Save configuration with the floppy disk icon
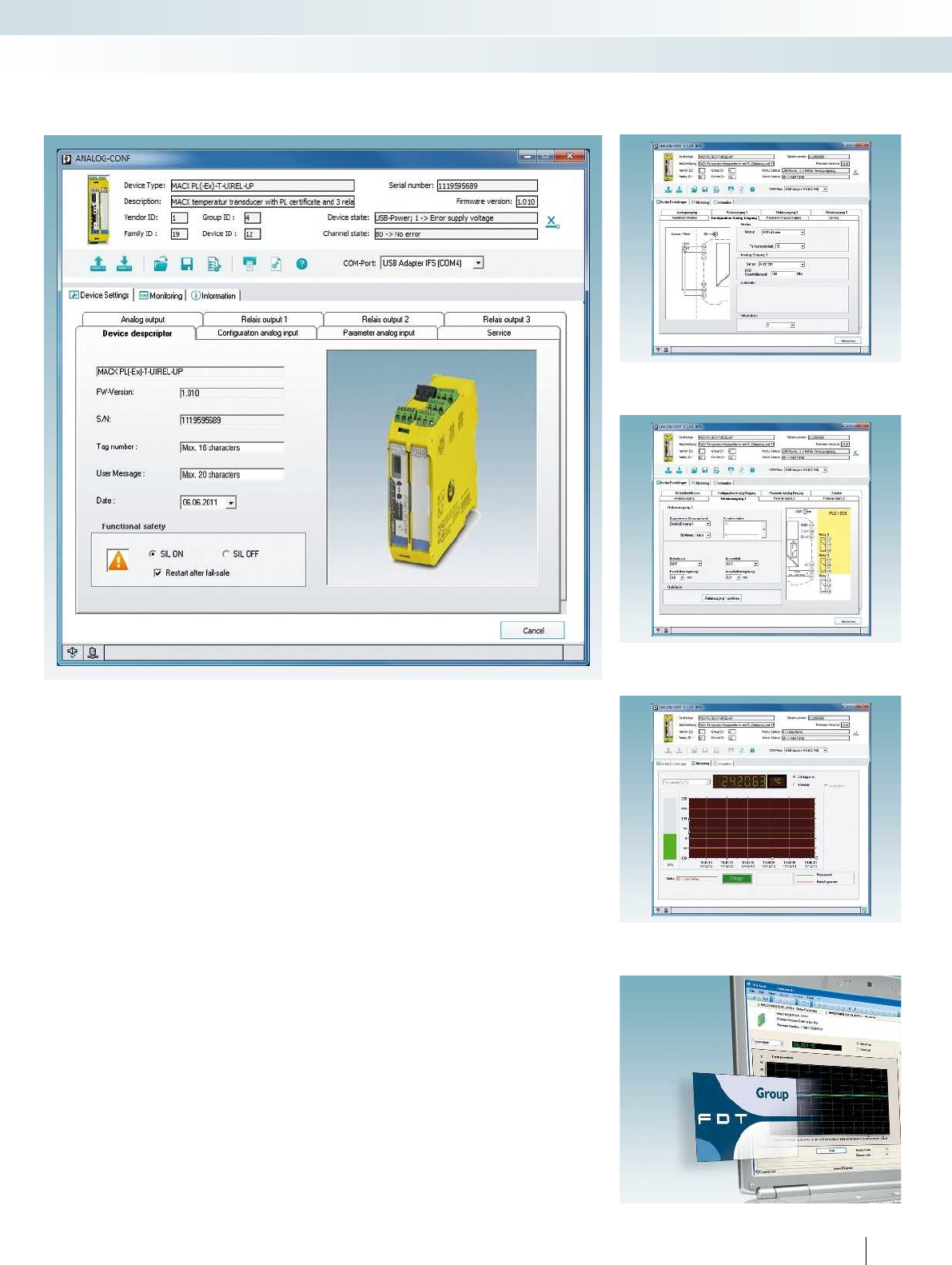Viewport: 952px width, 1265px height. pos(187,264)
